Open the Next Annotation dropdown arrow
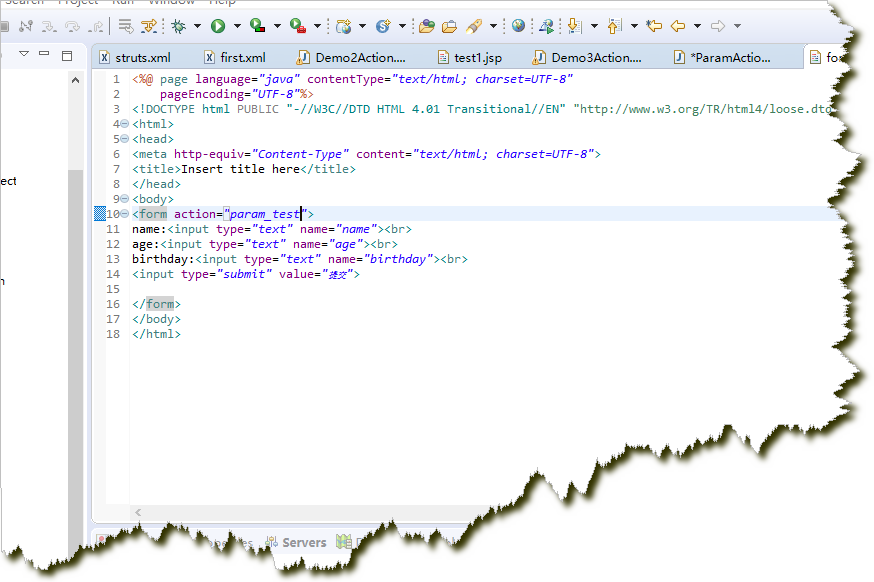The height and width of the screenshot is (582, 874). pos(594,26)
